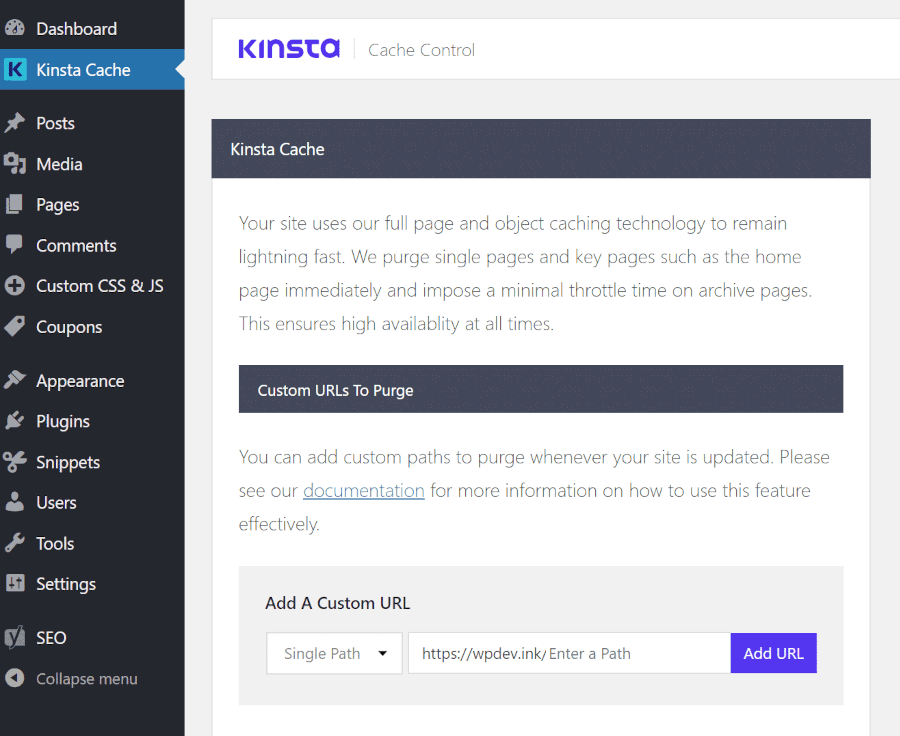
Task: Click the Comments speech bubble icon
Action: point(15,245)
